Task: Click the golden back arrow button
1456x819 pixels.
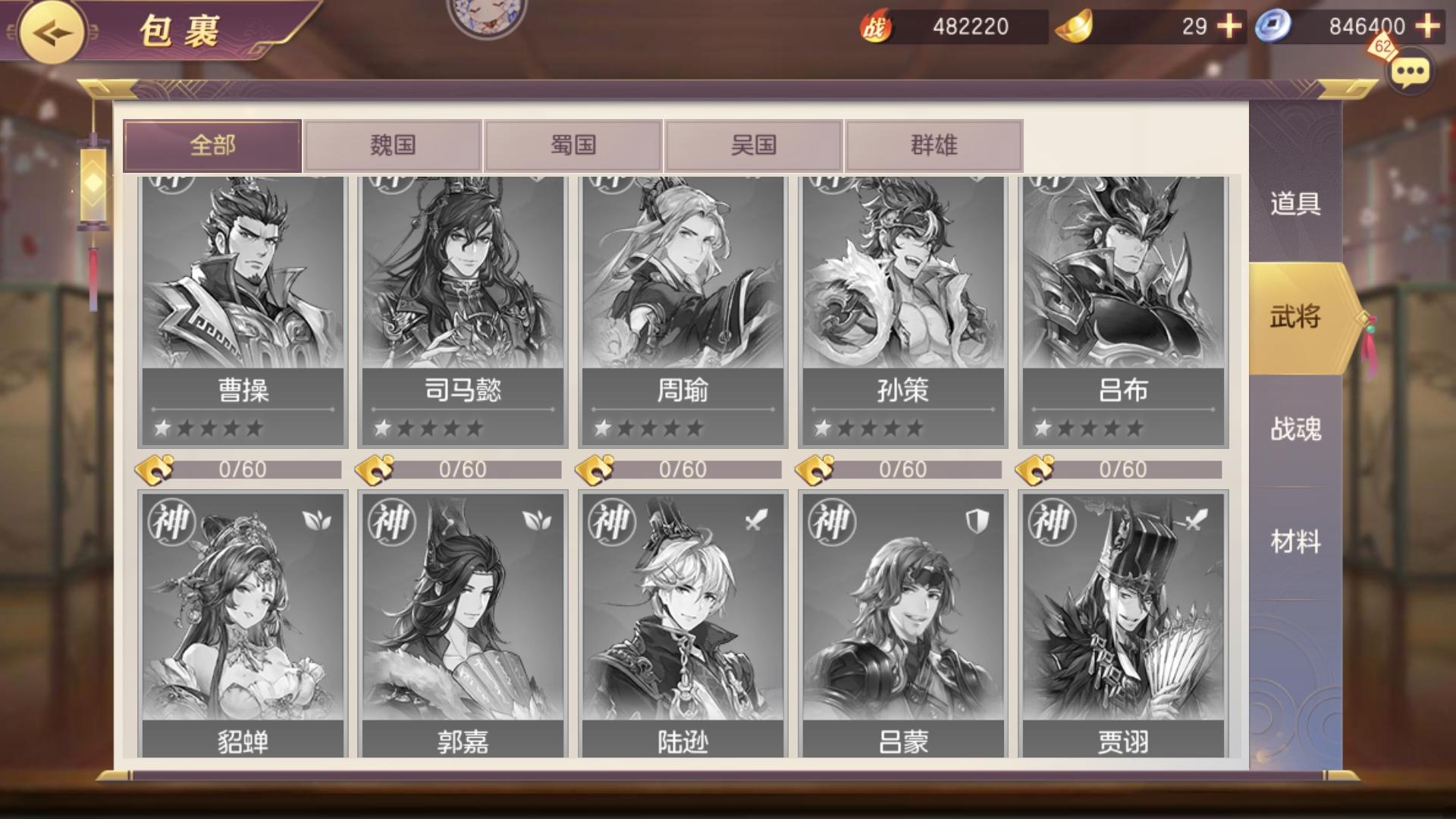Action: [x=52, y=33]
